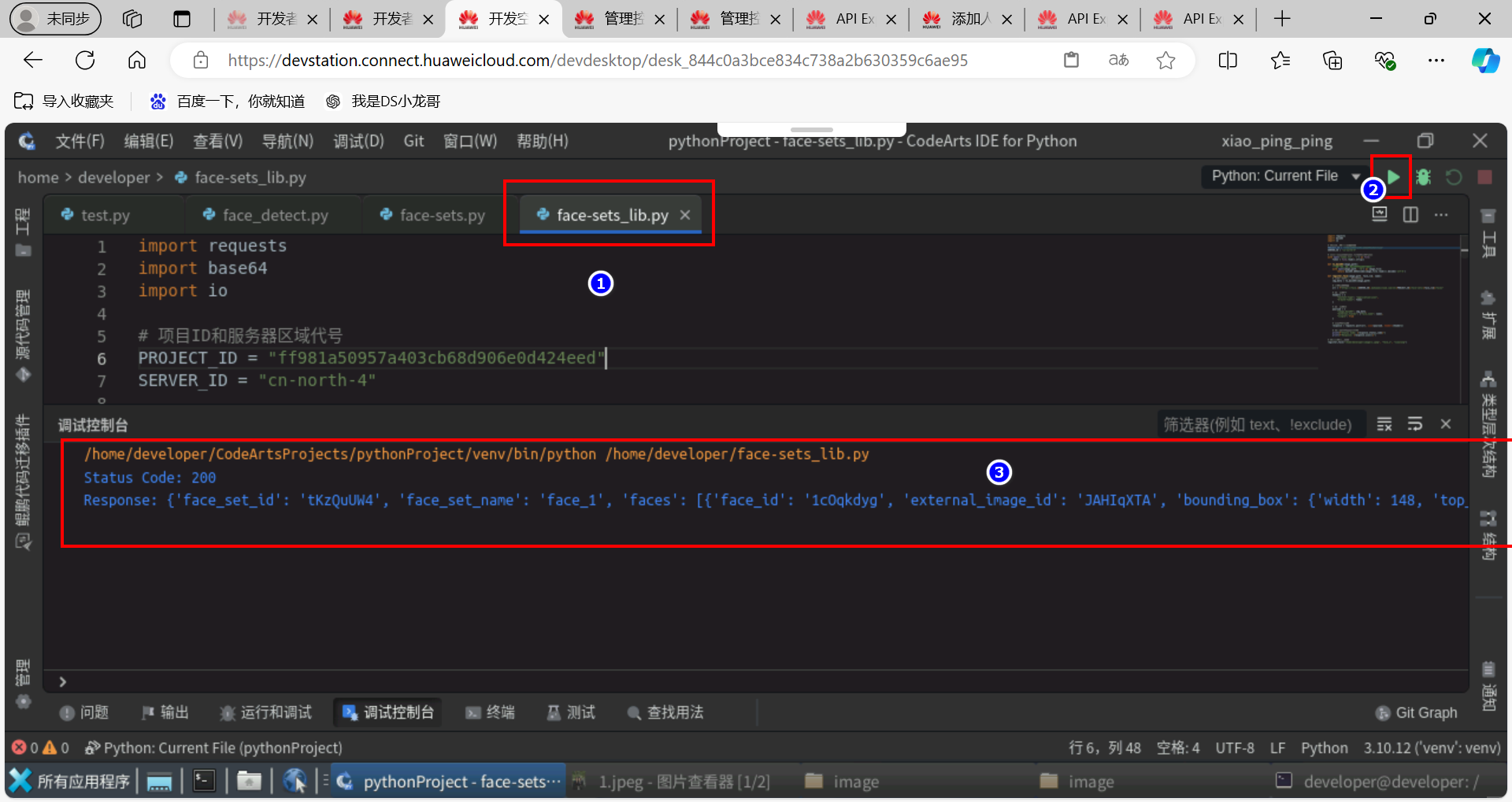Switch to the 终端 terminal panel
This screenshot has height=802, width=1512.
click(x=490, y=712)
